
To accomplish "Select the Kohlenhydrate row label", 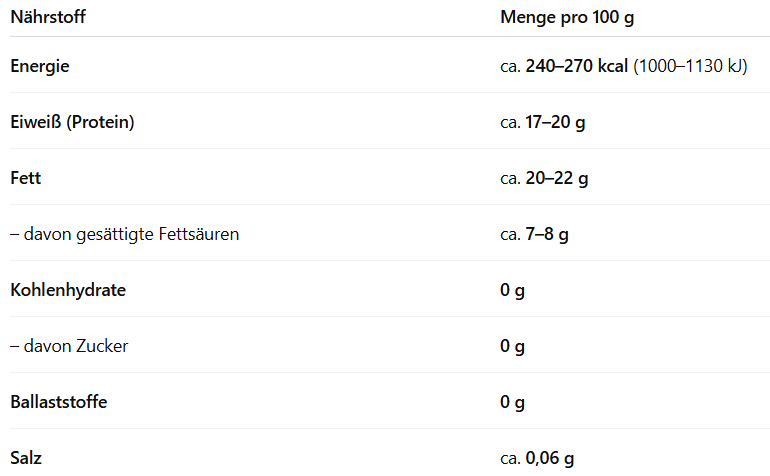I will [x=68, y=290].
